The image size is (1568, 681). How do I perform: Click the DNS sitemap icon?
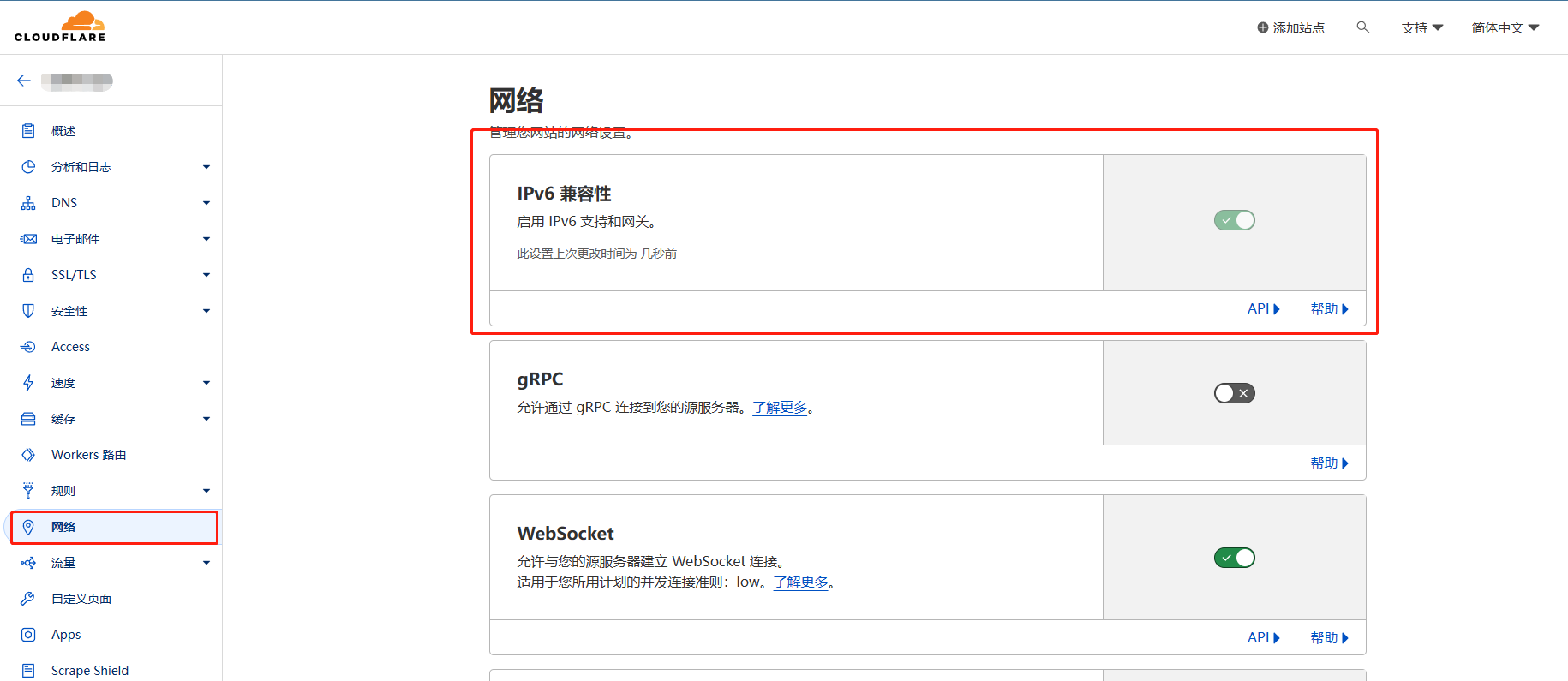coord(28,203)
